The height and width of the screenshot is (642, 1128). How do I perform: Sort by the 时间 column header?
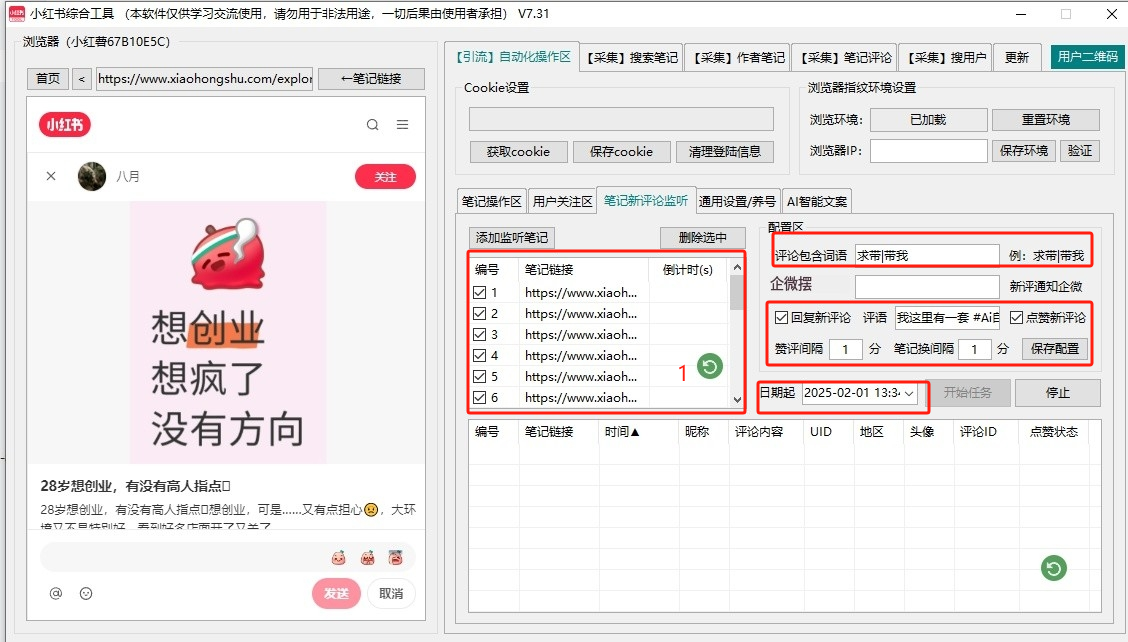pos(622,432)
